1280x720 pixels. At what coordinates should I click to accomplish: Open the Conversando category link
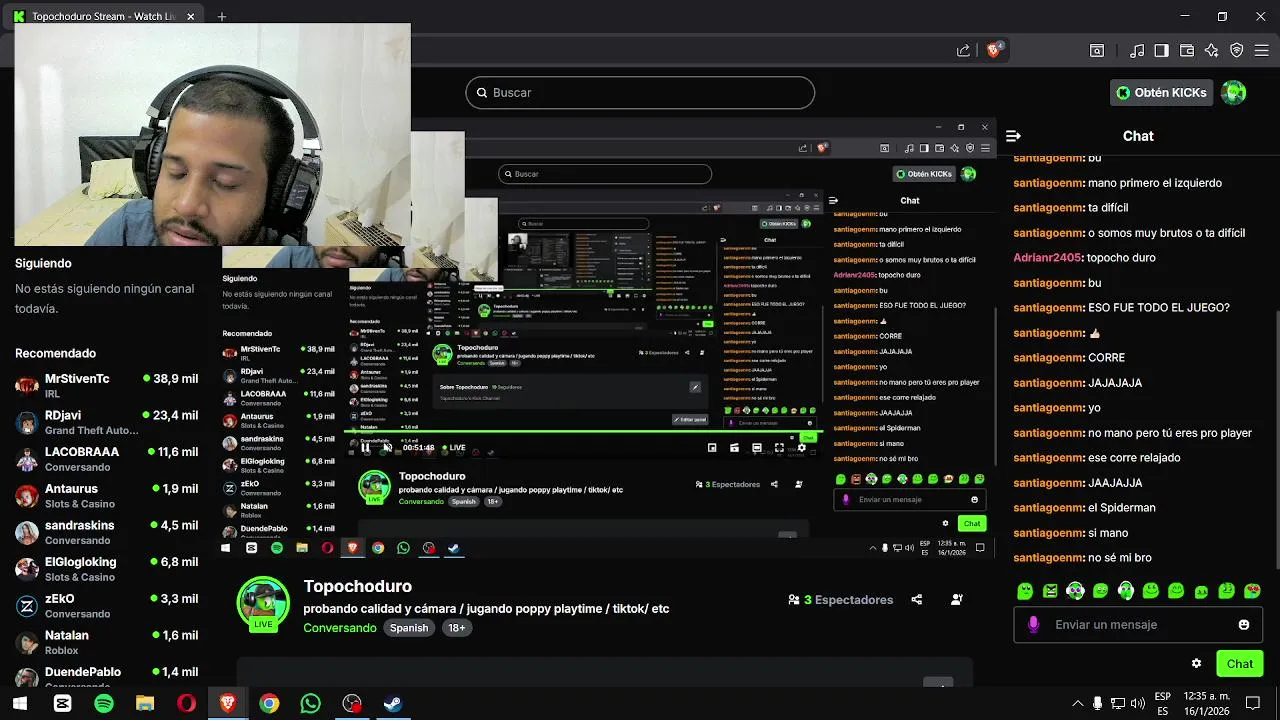pyautogui.click(x=340, y=628)
